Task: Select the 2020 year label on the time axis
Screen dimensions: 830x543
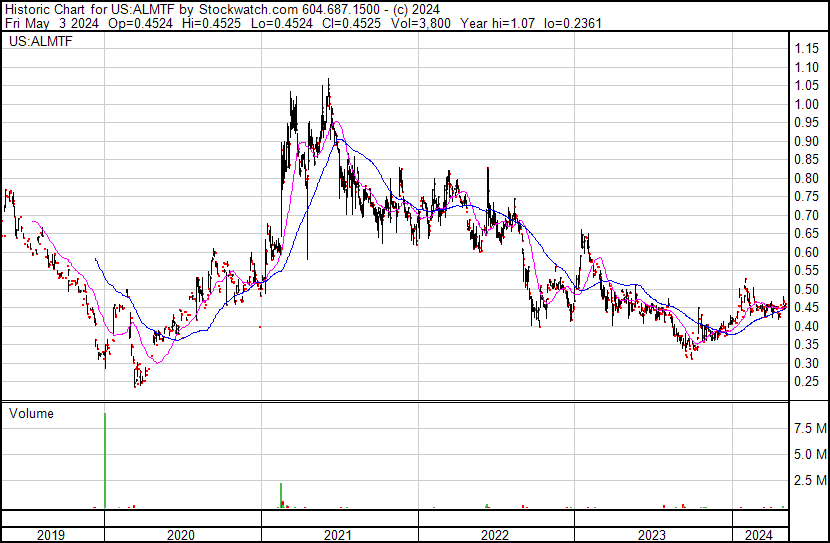Action: (182, 534)
